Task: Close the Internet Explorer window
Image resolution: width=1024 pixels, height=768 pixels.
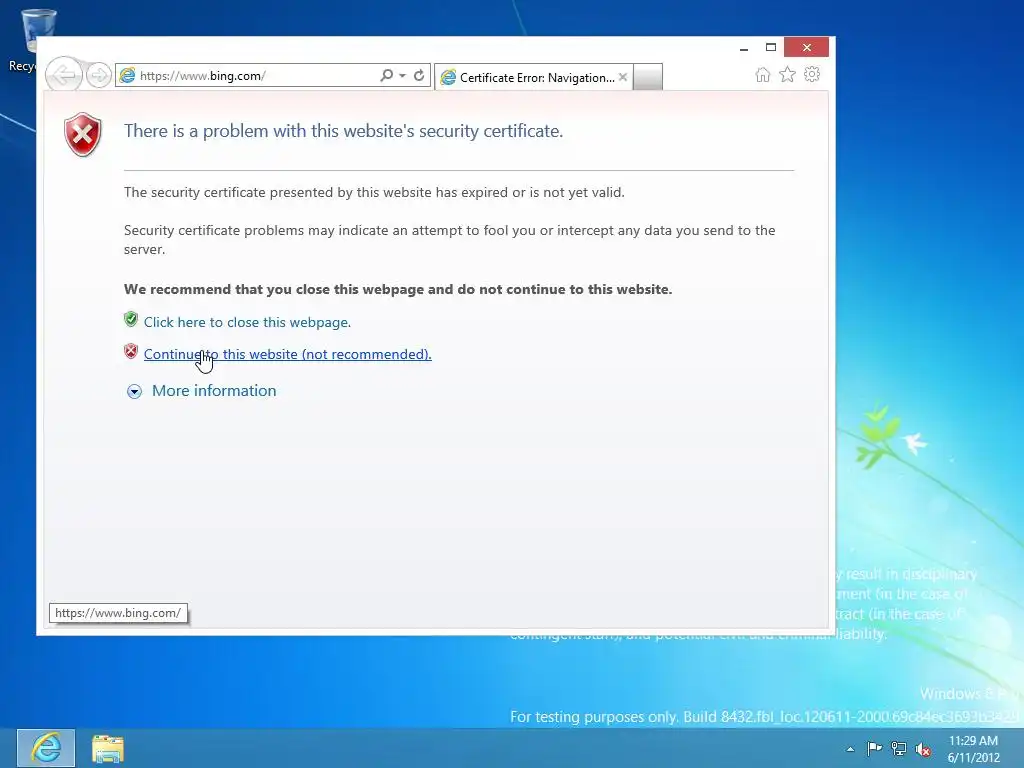Action: (x=807, y=47)
